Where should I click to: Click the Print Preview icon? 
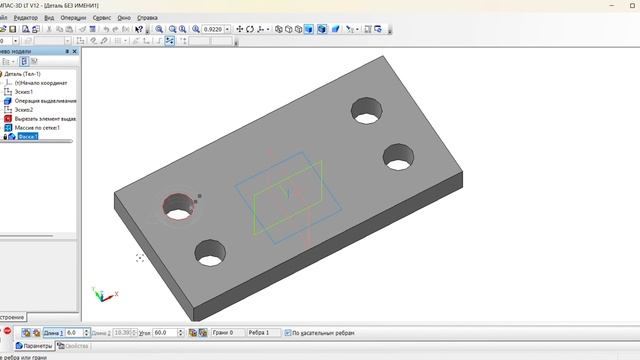click(25, 29)
